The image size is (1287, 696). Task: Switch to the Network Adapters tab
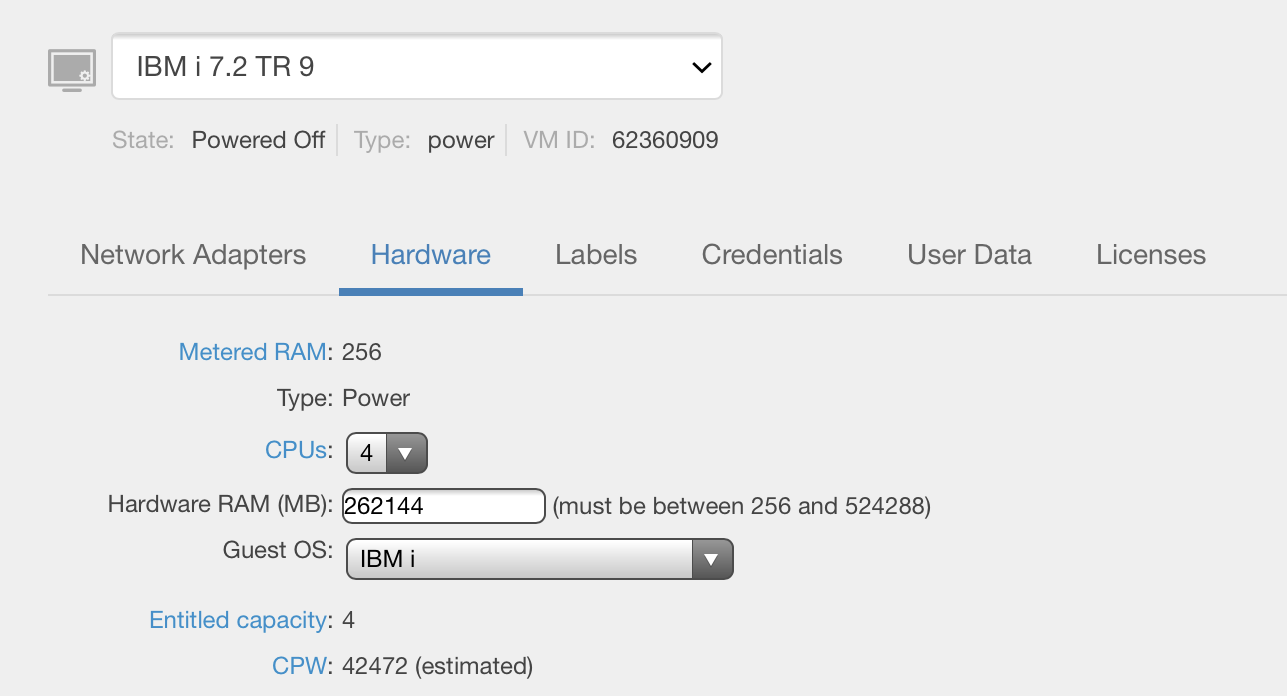193,255
